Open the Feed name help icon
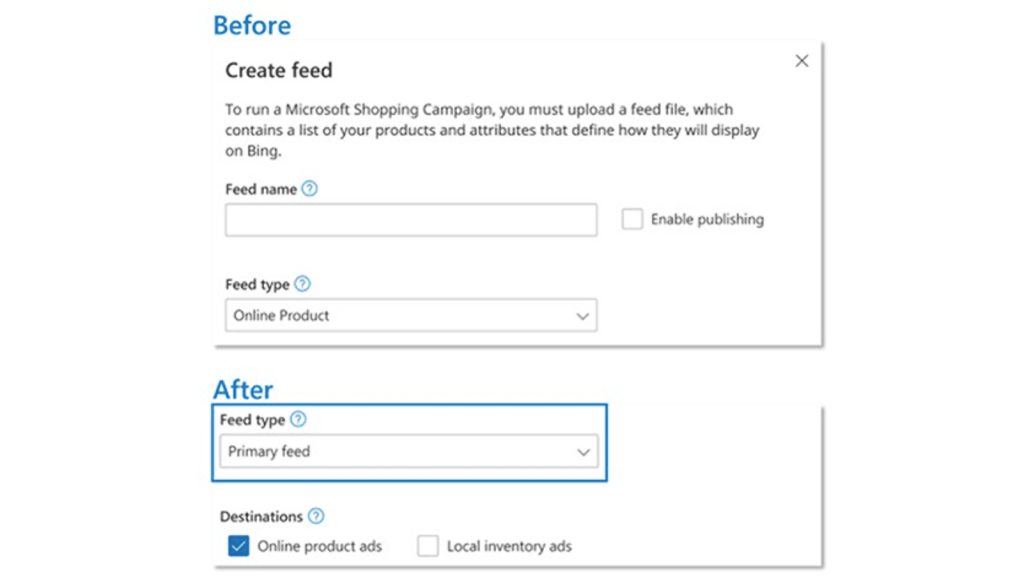 tap(310, 188)
